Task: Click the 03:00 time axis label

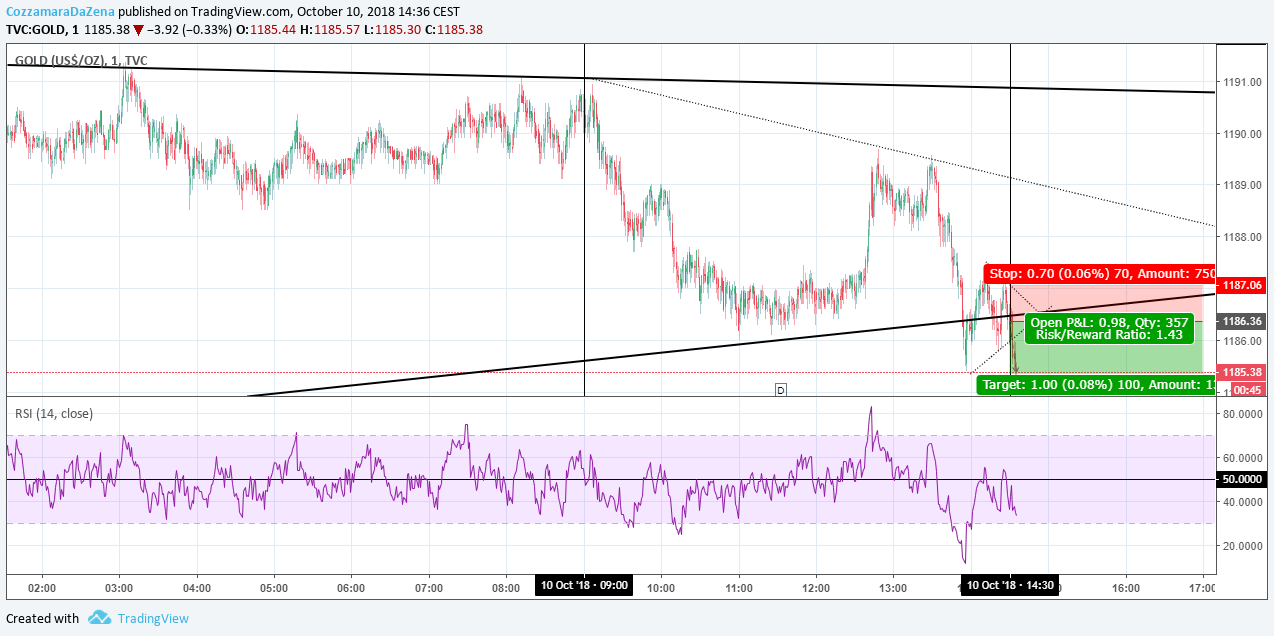Action: tap(120, 589)
